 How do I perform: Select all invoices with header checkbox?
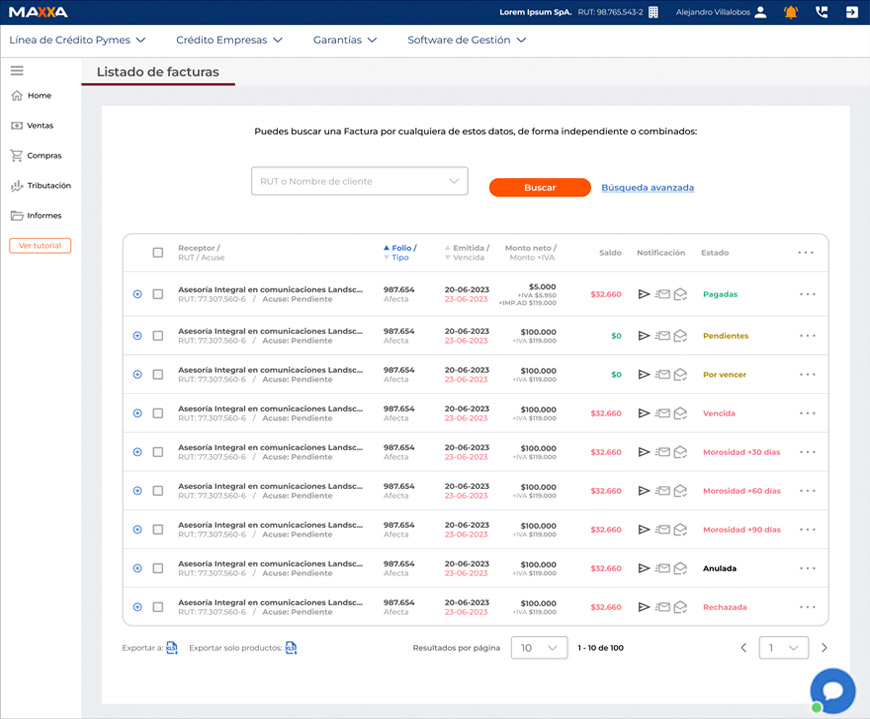(x=158, y=252)
